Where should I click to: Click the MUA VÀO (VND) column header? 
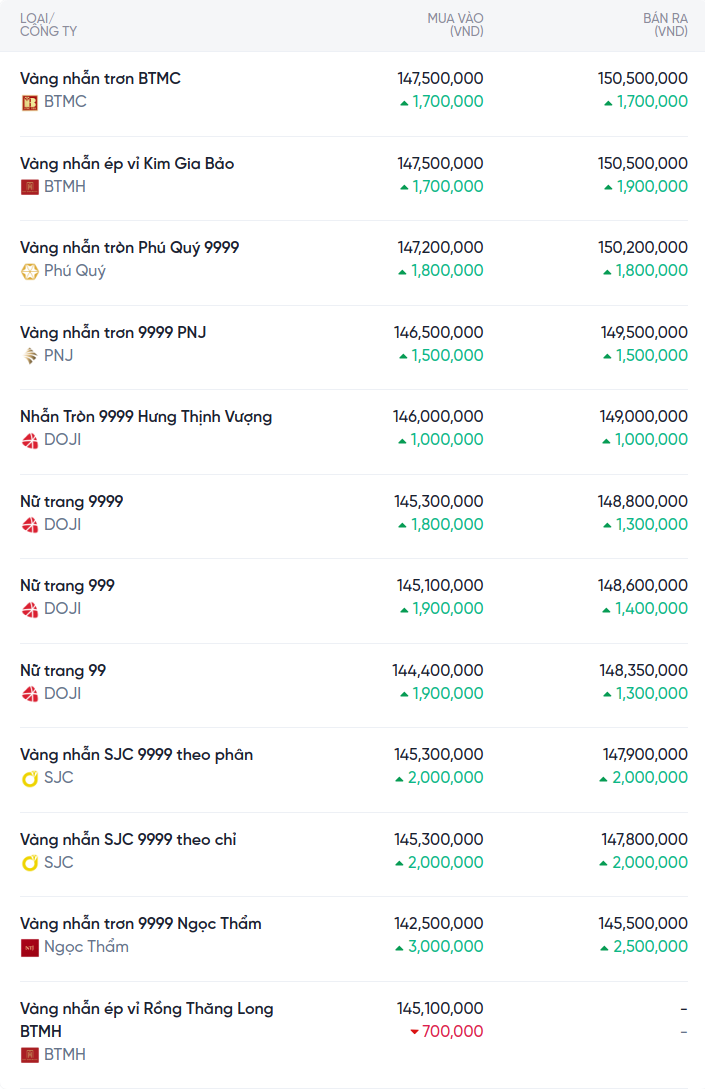click(x=455, y=25)
